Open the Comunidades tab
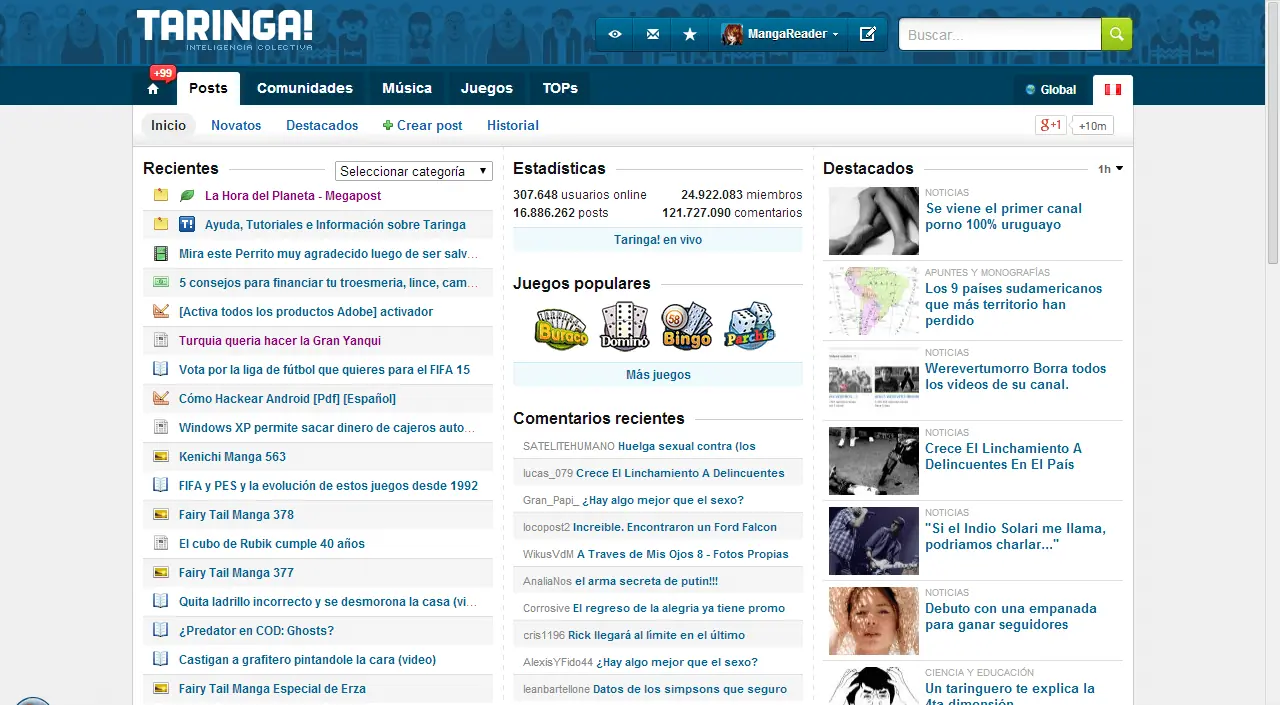 305,88
